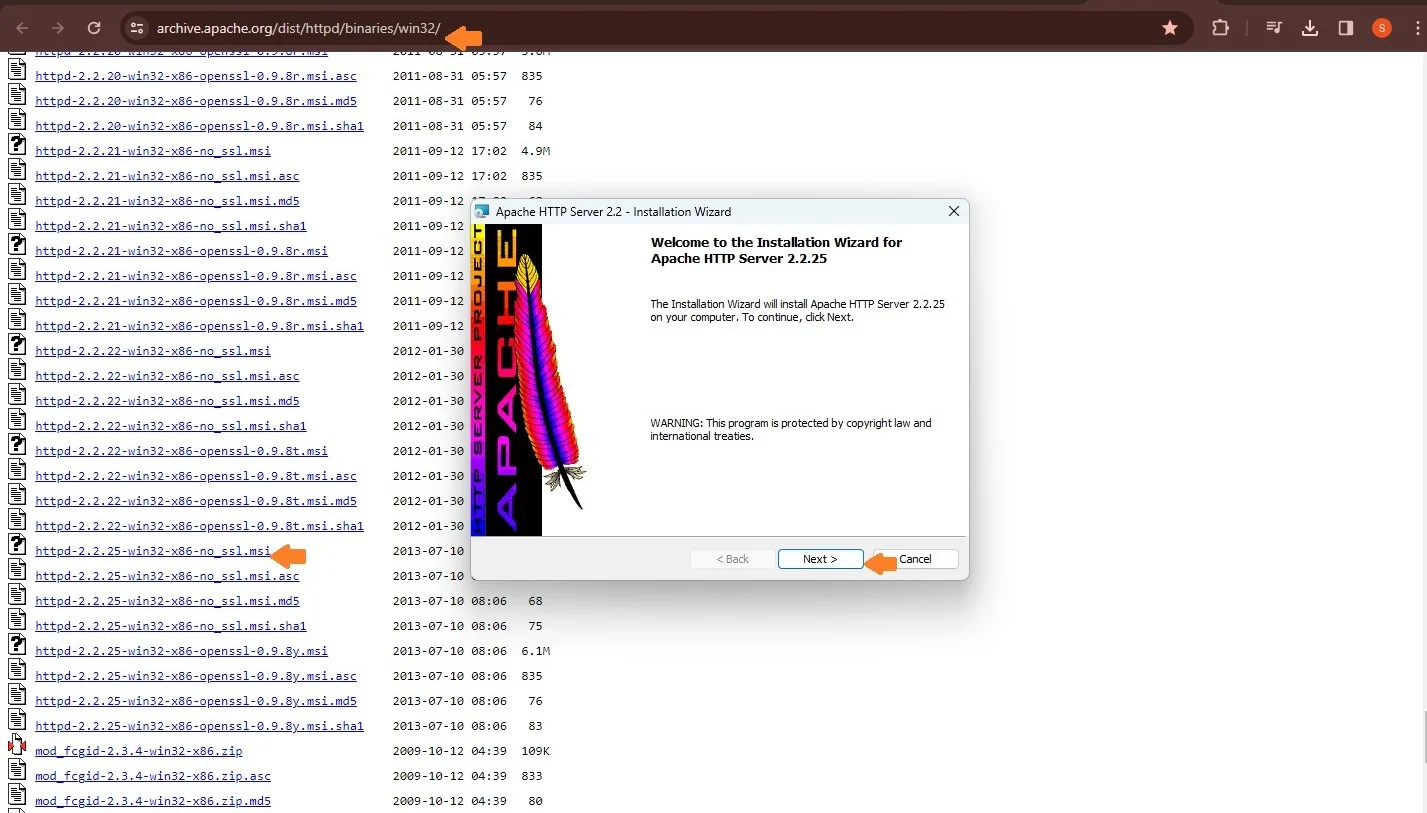Screen dimensions: 1427x813
Task: Go forward in browser history
Action: [58, 28]
